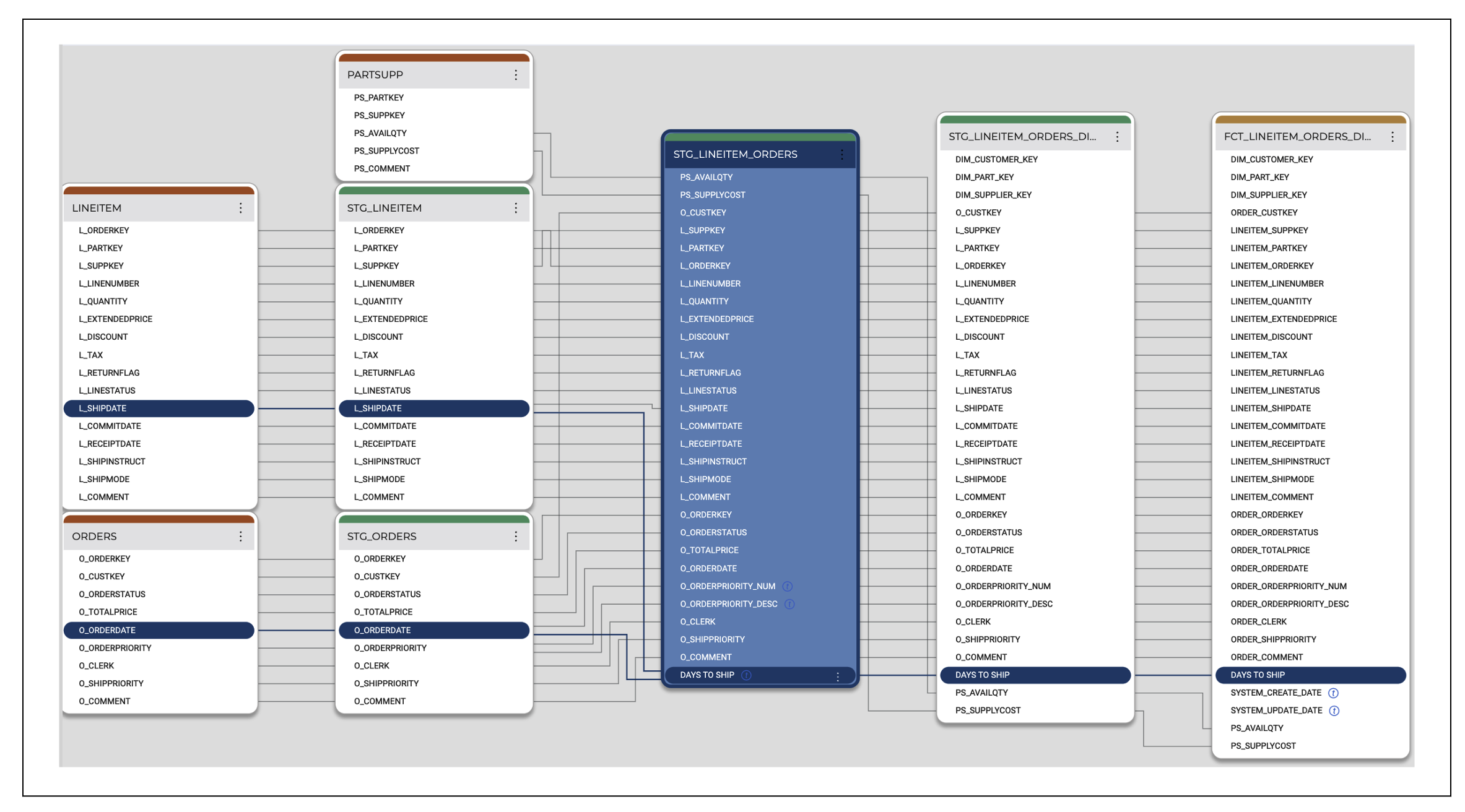The image size is (1465, 812).
Task: Click DIM_CUSTOMER_KEY in STG_LINEITEM_ORDERS_DI... node
Action: (x=996, y=160)
